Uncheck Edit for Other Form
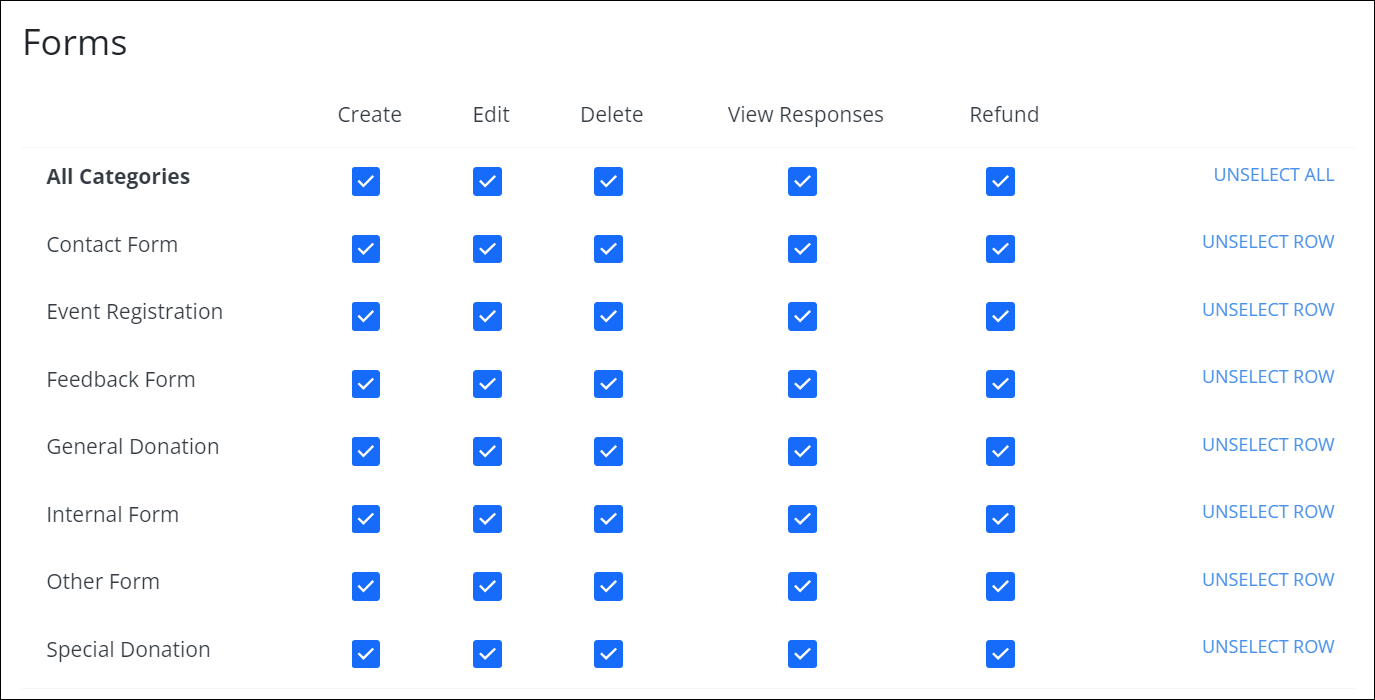Image resolution: width=1375 pixels, height=700 pixels. pos(487,586)
